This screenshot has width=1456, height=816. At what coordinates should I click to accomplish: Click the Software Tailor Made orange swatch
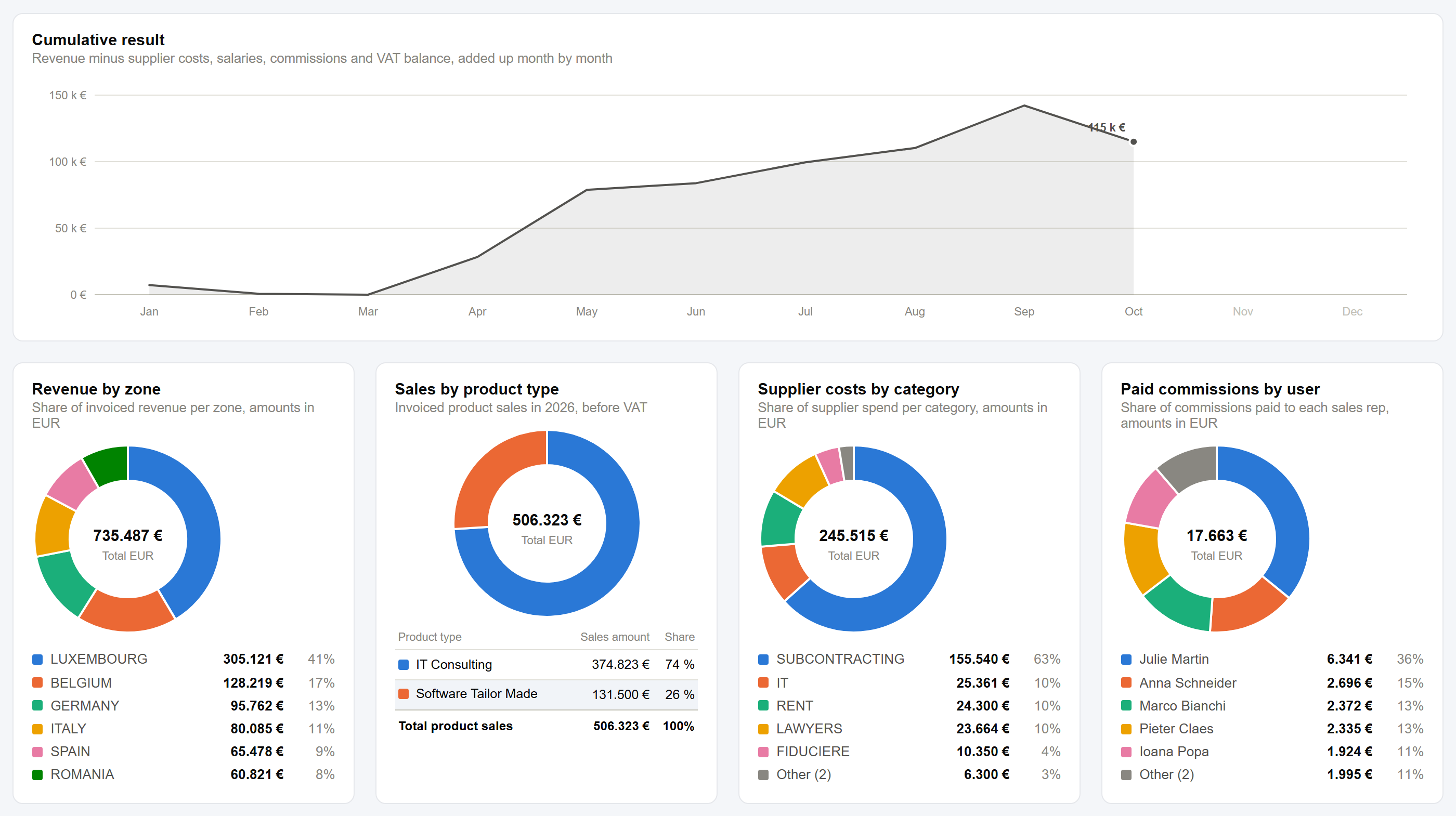404,694
